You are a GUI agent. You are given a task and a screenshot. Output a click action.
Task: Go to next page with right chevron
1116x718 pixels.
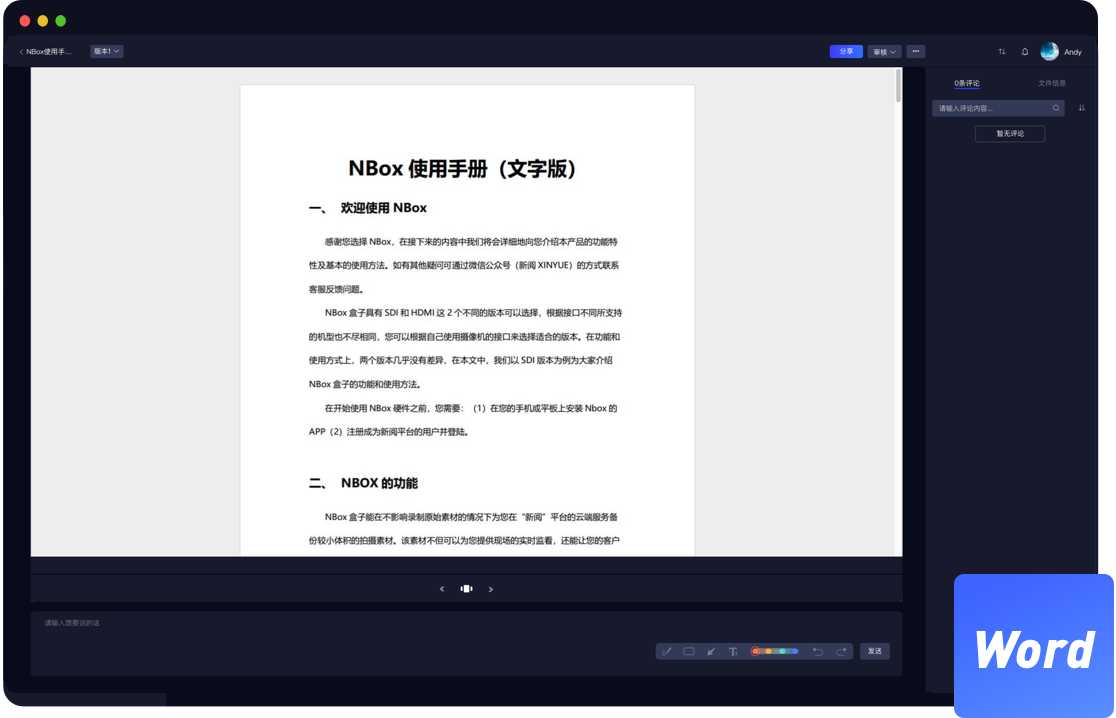click(x=490, y=589)
